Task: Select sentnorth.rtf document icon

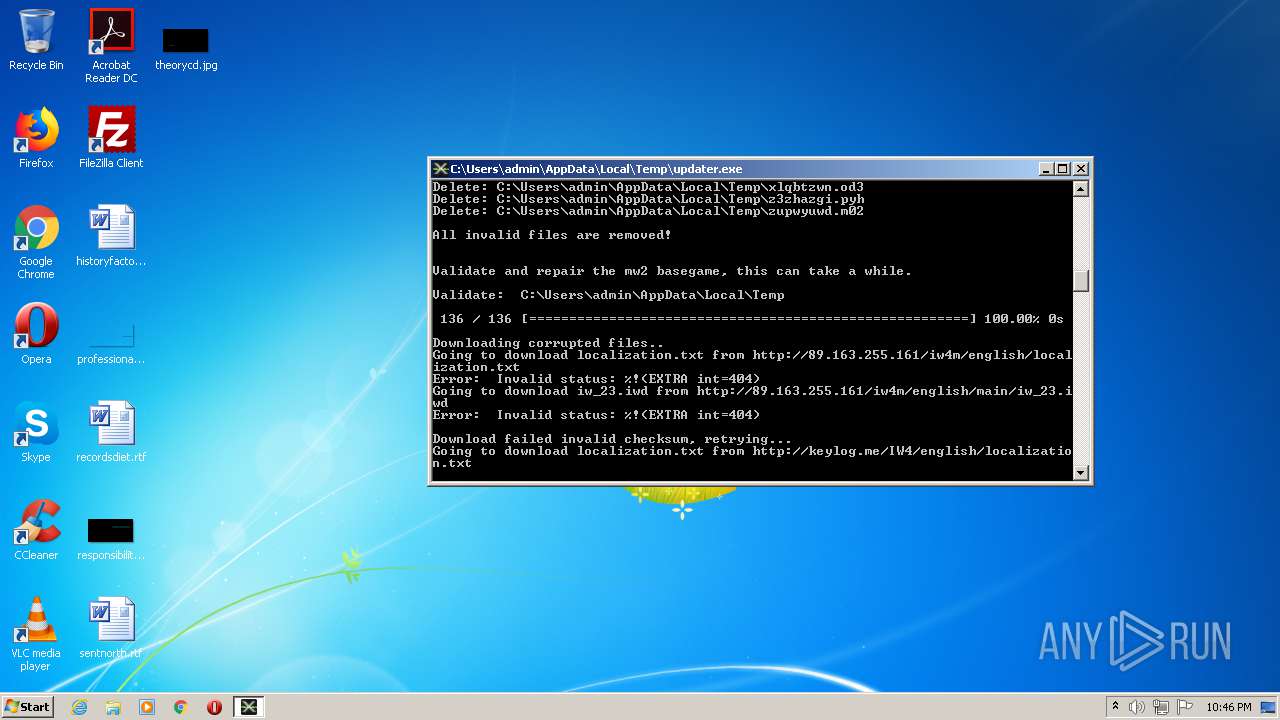Action: (111, 628)
